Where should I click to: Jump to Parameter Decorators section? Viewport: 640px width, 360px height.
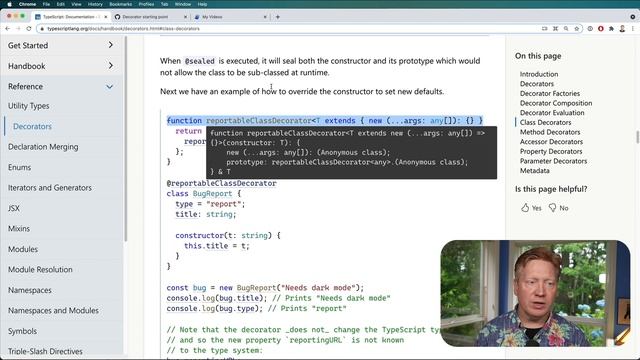(553, 161)
